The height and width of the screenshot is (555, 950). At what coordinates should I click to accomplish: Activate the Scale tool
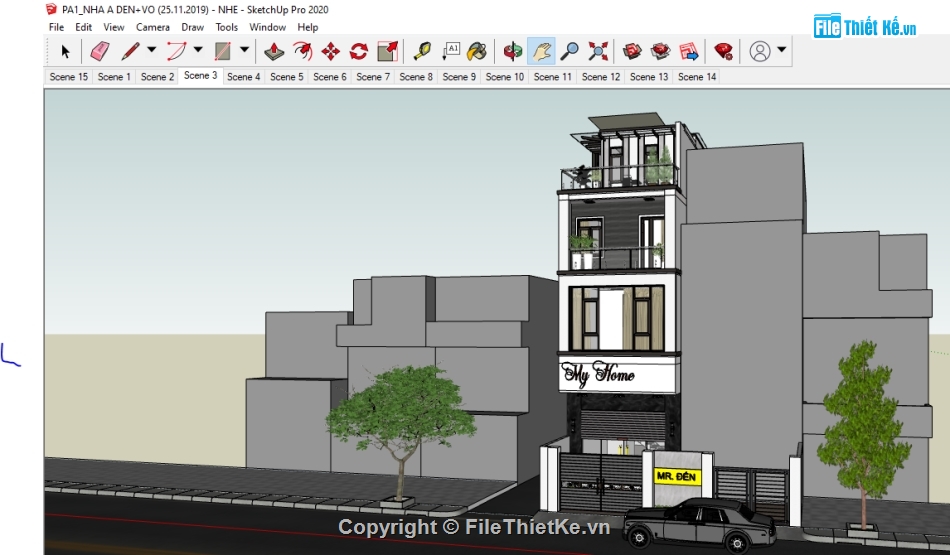pos(387,52)
